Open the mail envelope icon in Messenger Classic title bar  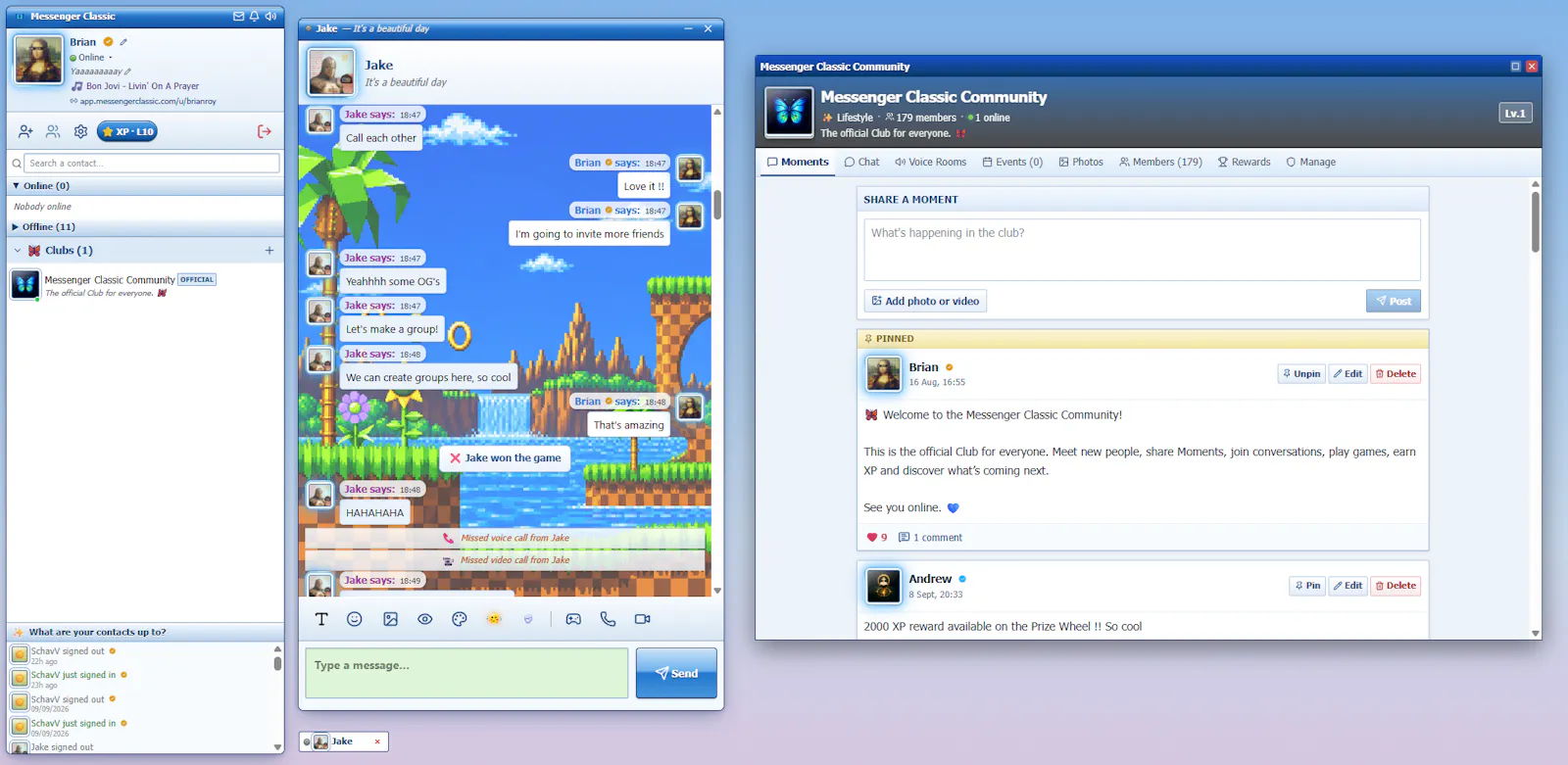[238, 17]
